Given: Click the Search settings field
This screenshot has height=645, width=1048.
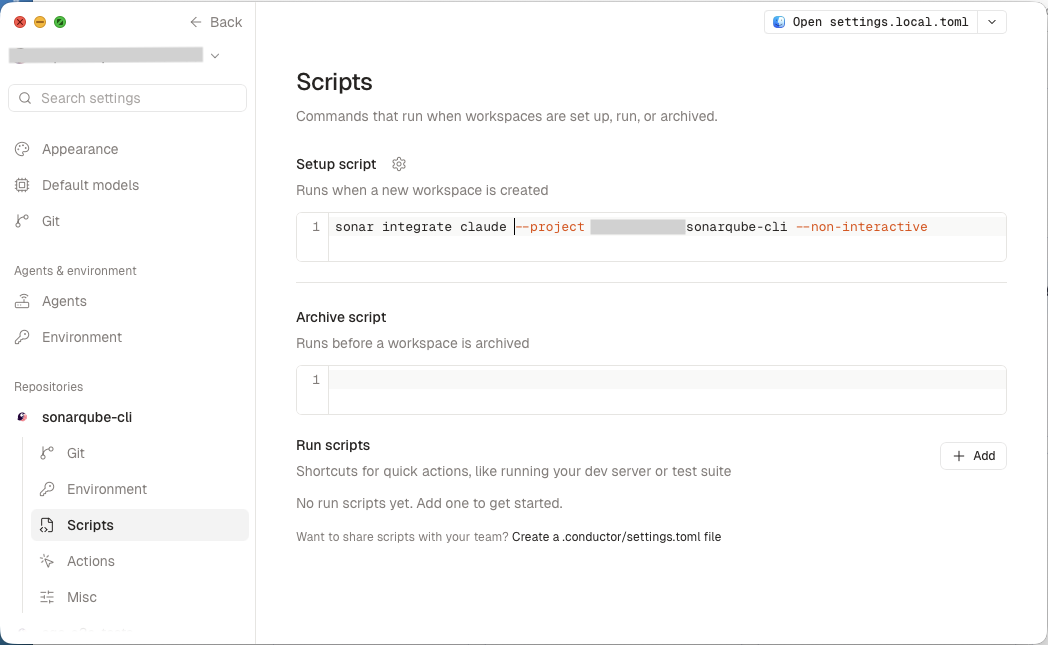Looking at the screenshot, I should click(127, 98).
